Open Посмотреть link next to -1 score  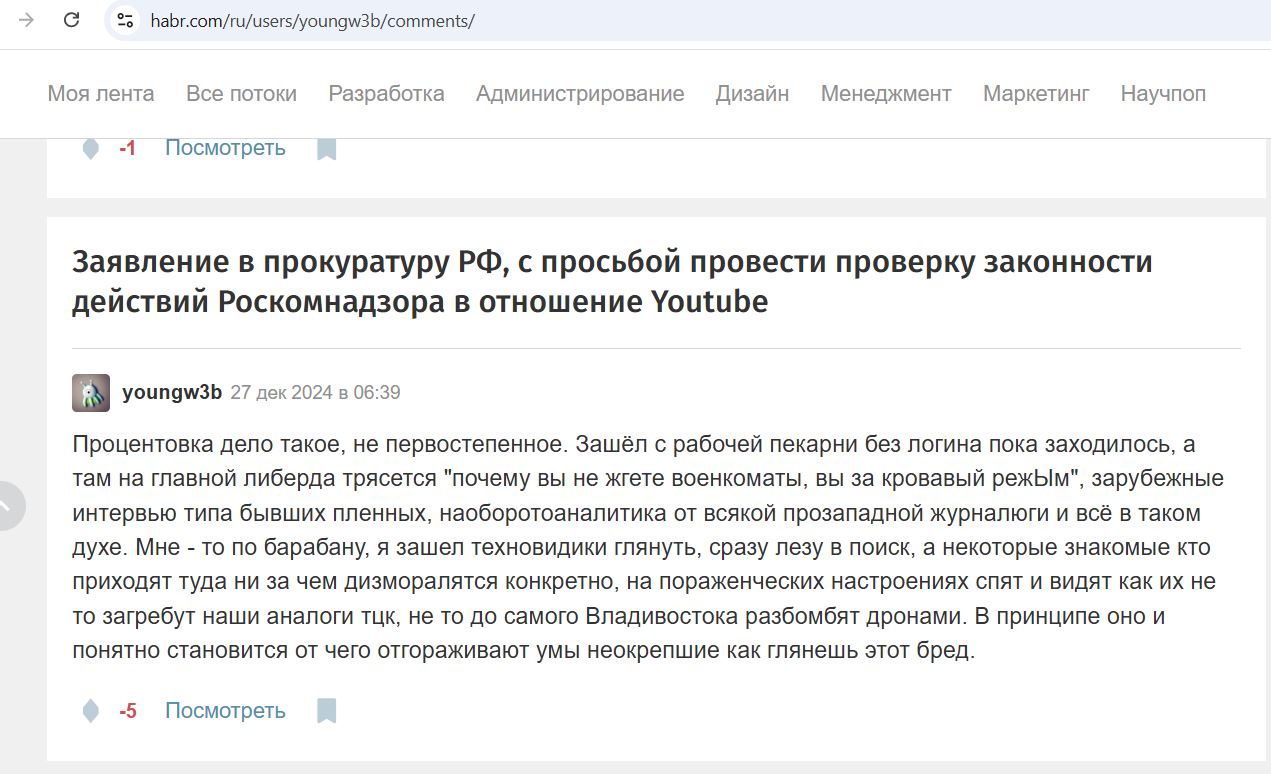pyautogui.click(x=225, y=148)
